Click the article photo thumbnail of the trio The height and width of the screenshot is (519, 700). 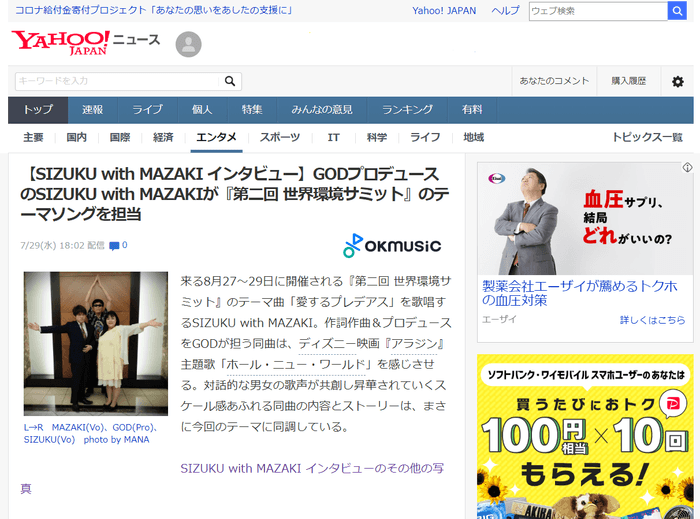coord(96,343)
